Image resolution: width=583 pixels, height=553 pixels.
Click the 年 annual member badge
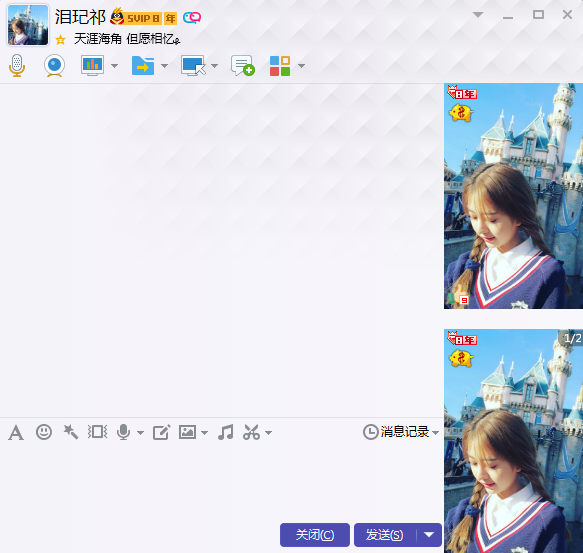pos(170,18)
